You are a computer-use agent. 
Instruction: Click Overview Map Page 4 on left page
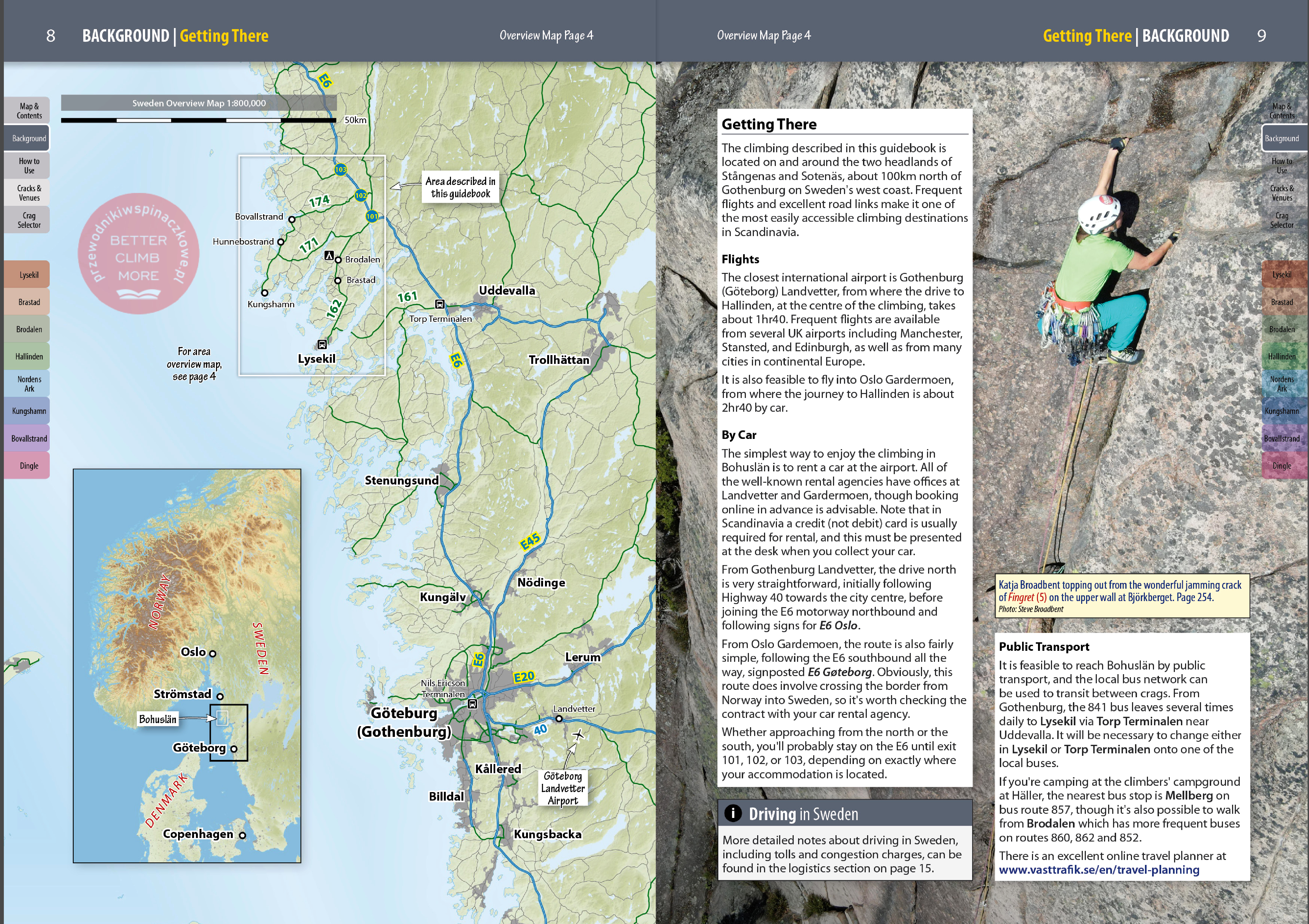click(x=546, y=35)
